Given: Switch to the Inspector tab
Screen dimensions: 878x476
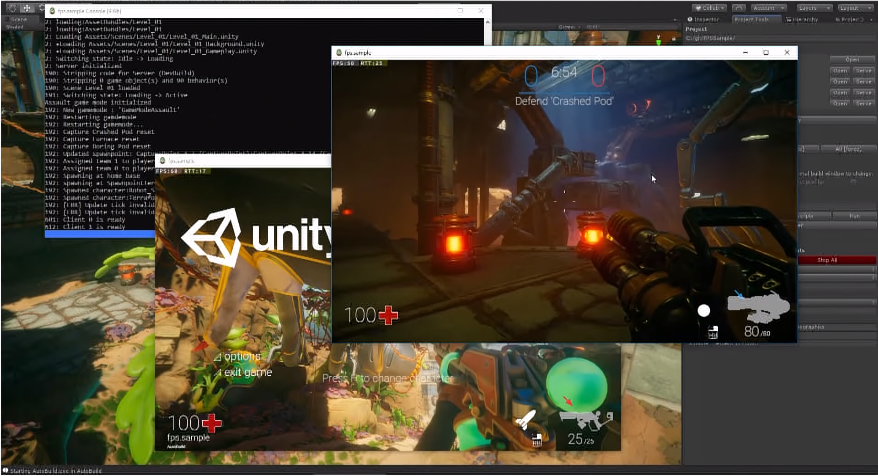Looking at the screenshot, I should click(x=703, y=19).
